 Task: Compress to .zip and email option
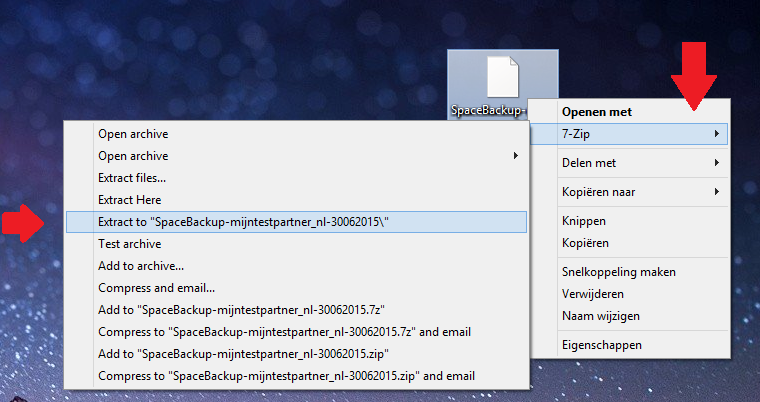coord(296,376)
